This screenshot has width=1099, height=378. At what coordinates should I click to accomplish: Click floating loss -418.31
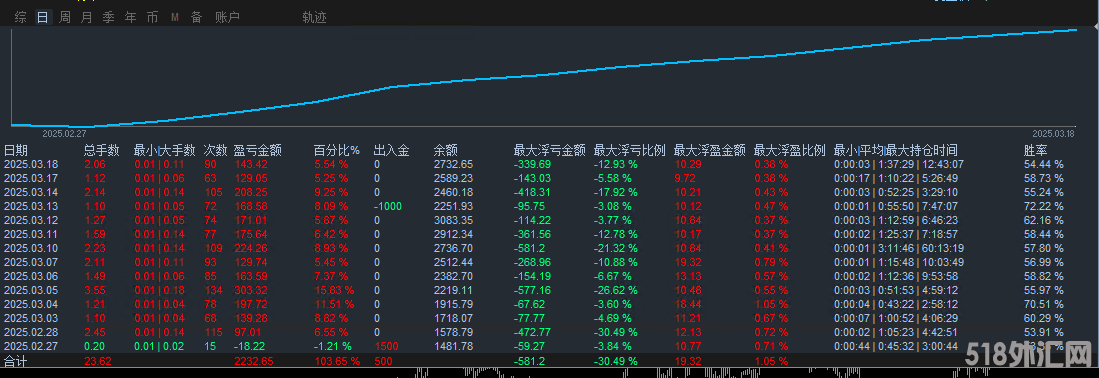click(x=532, y=192)
